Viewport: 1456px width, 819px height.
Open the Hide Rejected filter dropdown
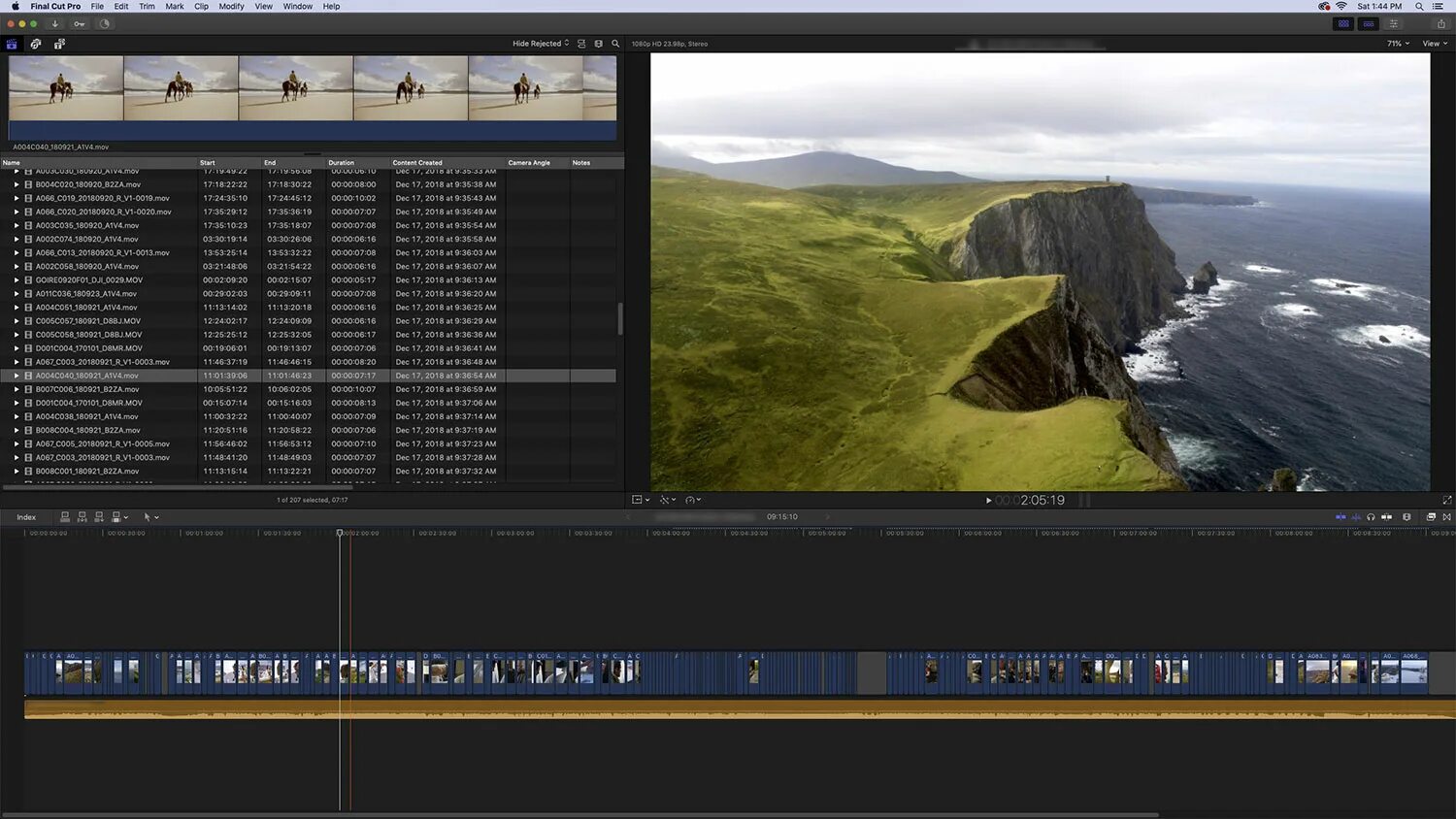coord(541,44)
